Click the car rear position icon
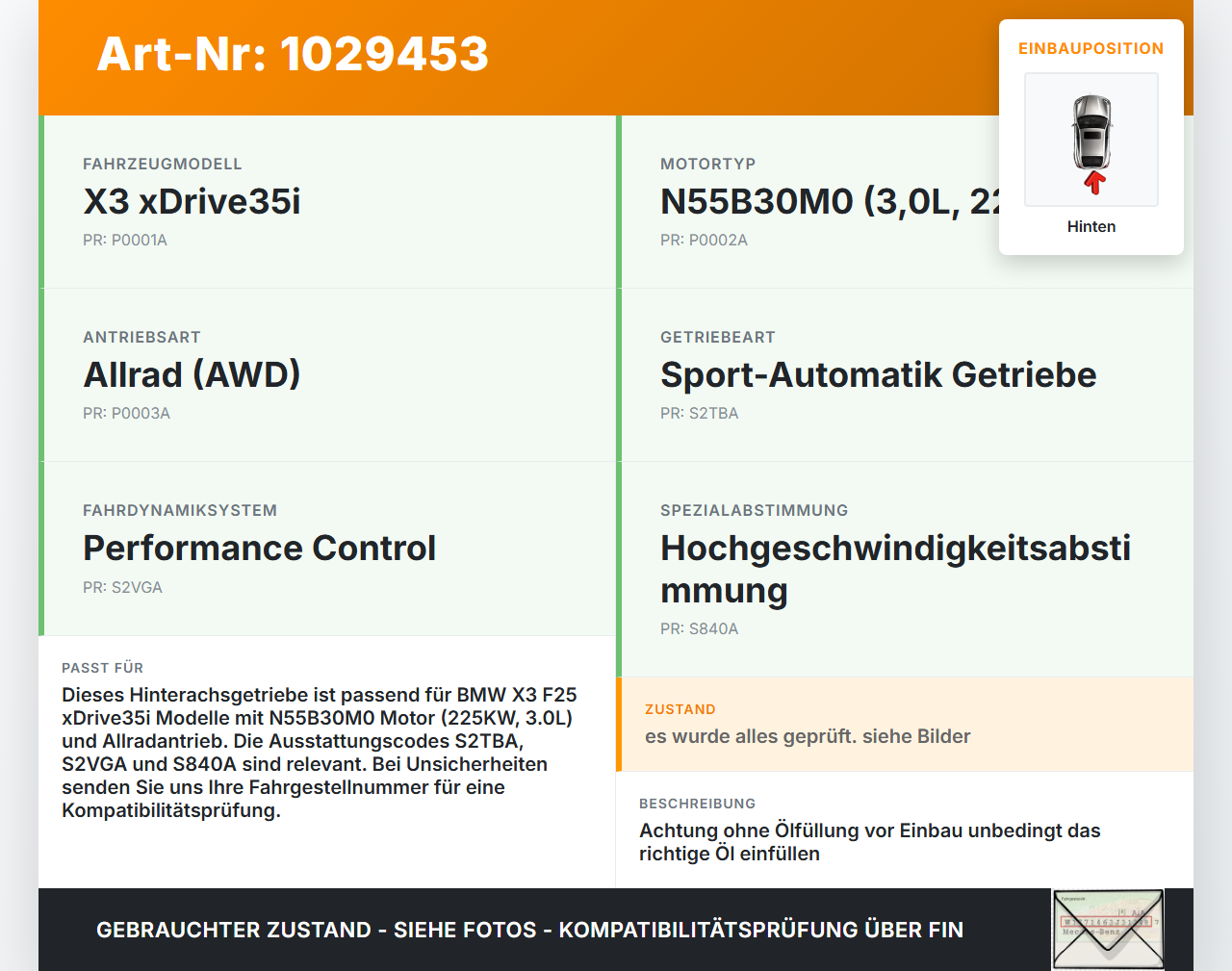 click(x=1091, y=140)
